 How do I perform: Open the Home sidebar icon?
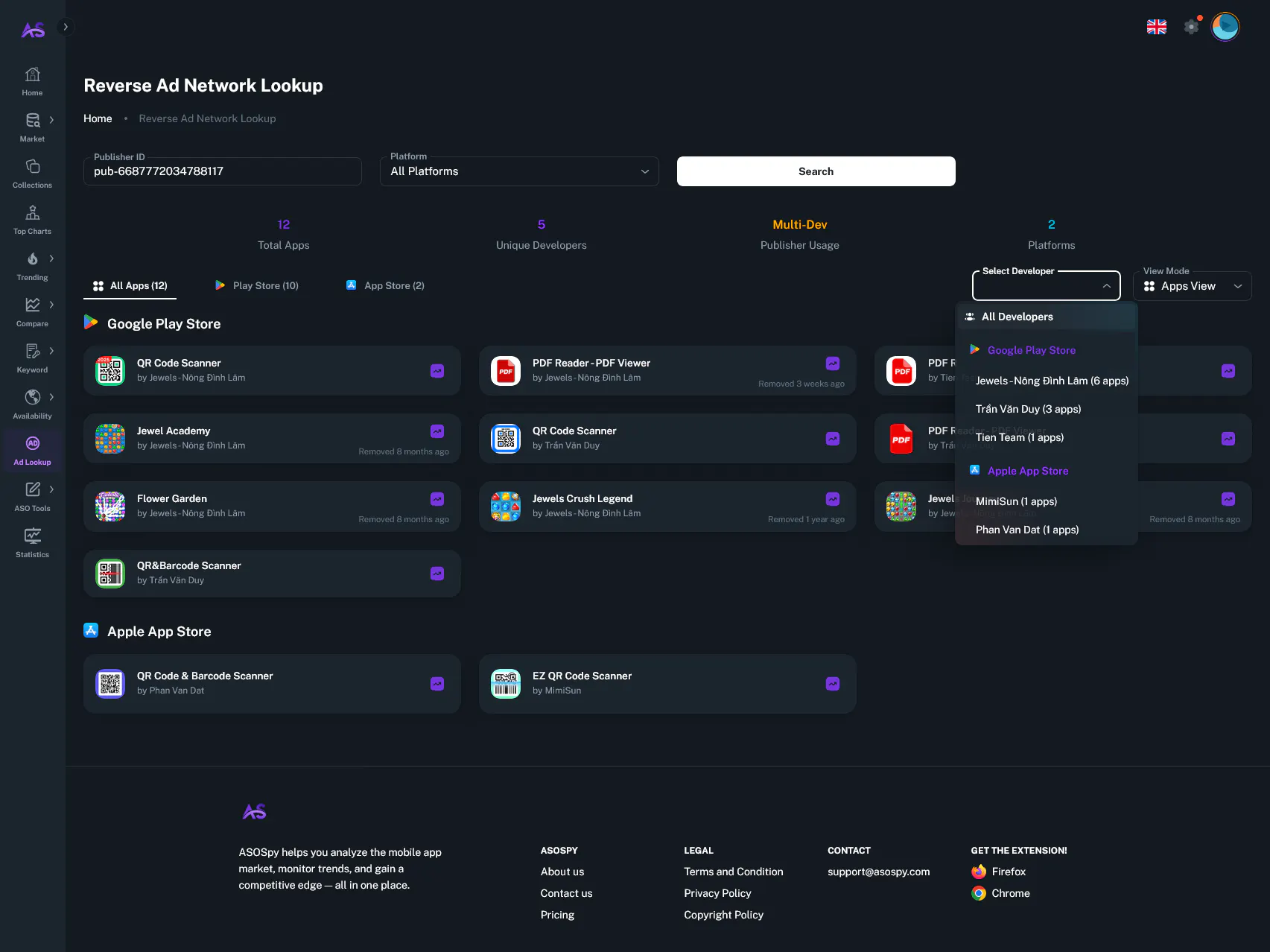point(32,74)
